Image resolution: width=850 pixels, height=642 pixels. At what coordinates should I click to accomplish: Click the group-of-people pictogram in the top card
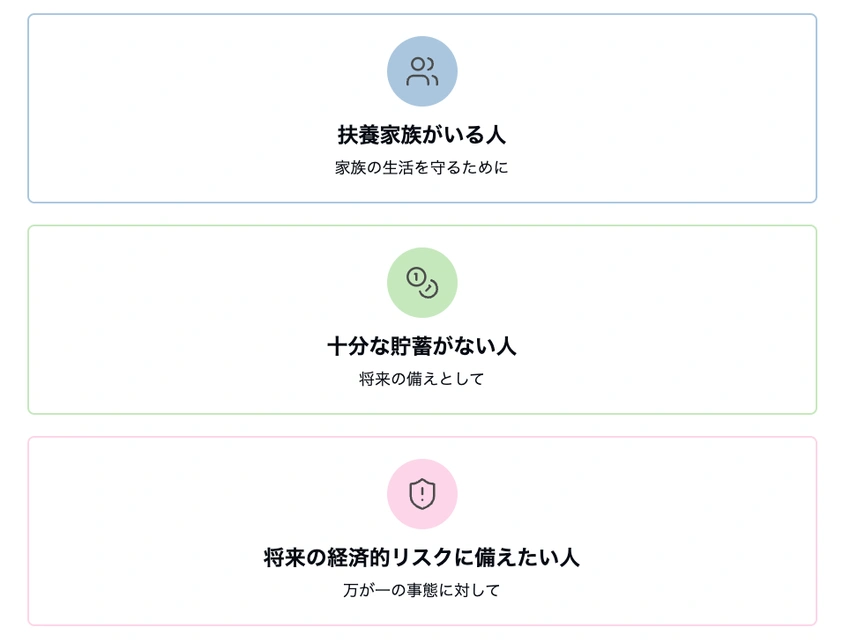pyautogui.click(x=422, y=70)
